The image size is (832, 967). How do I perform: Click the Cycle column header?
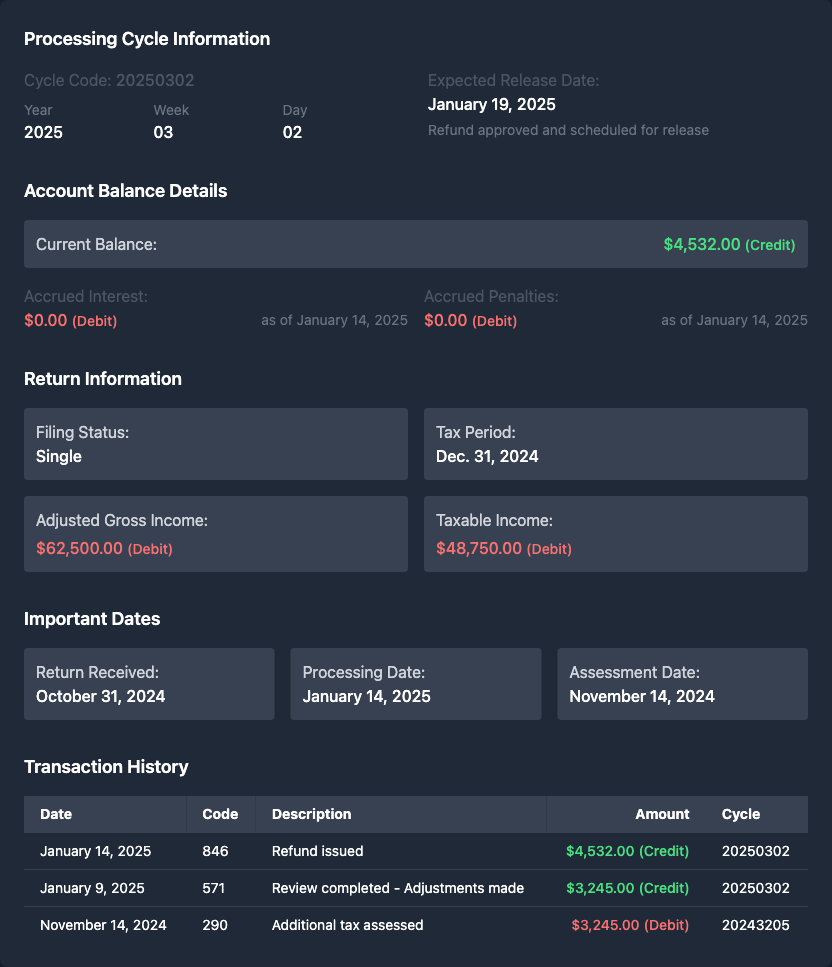[741, 814]
